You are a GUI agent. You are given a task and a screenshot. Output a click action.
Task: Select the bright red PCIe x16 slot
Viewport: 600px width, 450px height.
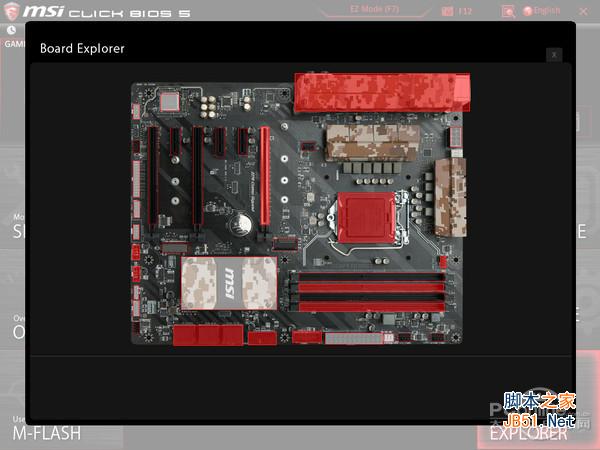[265, 176]
